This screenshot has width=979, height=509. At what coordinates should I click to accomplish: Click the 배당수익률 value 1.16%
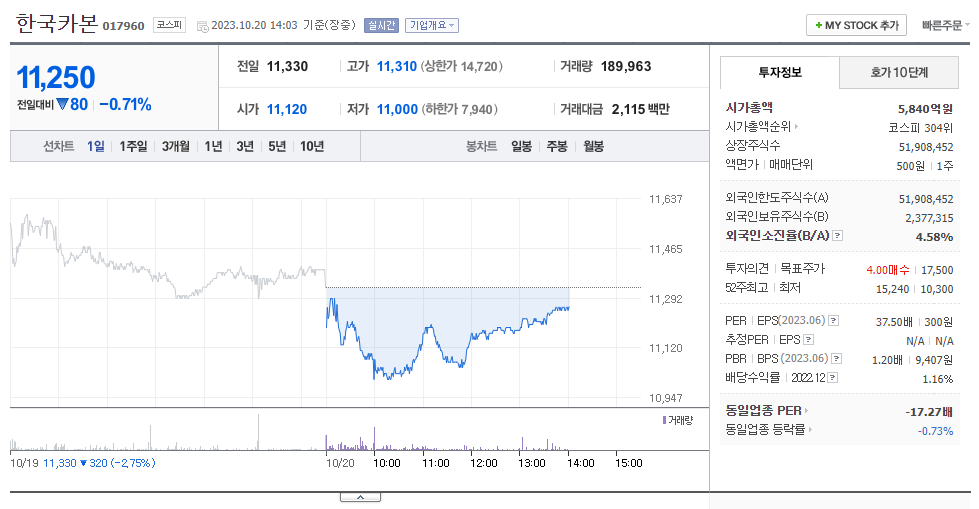point(938,380)
